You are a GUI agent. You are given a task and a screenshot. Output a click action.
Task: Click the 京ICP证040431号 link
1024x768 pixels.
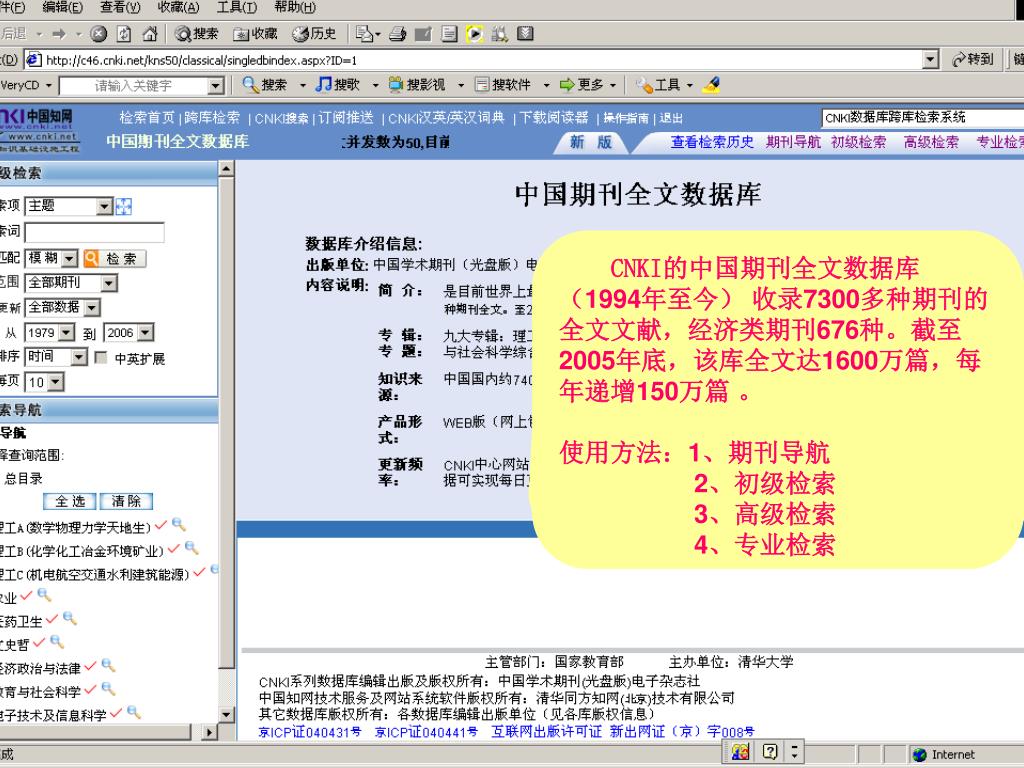(x=310, y=732)
